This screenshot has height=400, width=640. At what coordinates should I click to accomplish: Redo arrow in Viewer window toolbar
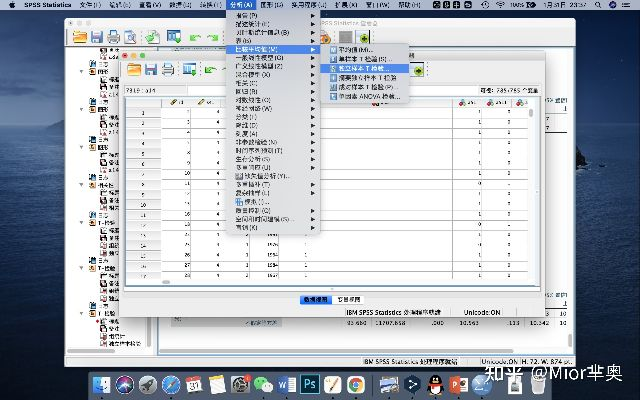point(213,38)
